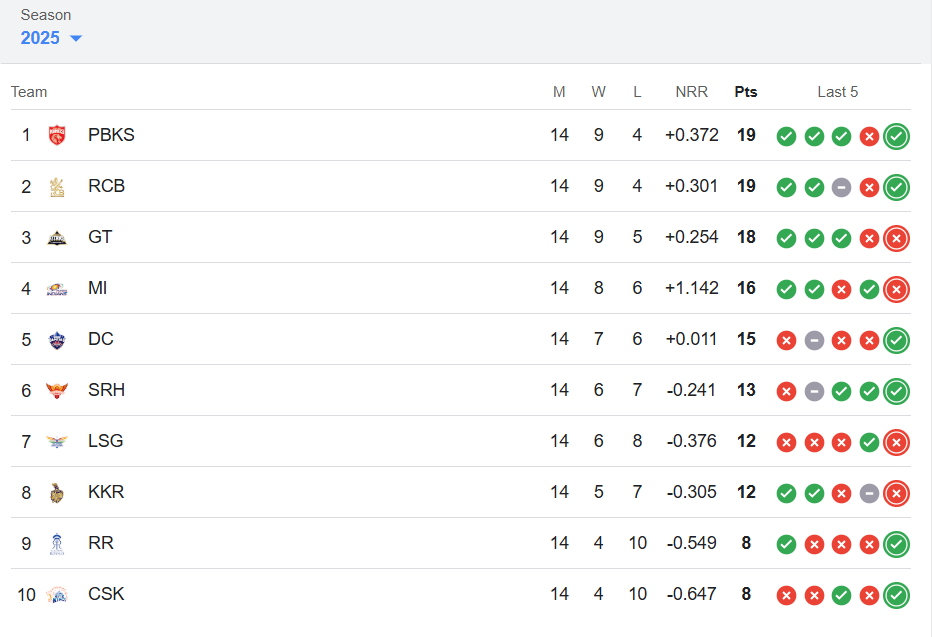Click the NRR column header
932x637 pixels.
(691, 92)
